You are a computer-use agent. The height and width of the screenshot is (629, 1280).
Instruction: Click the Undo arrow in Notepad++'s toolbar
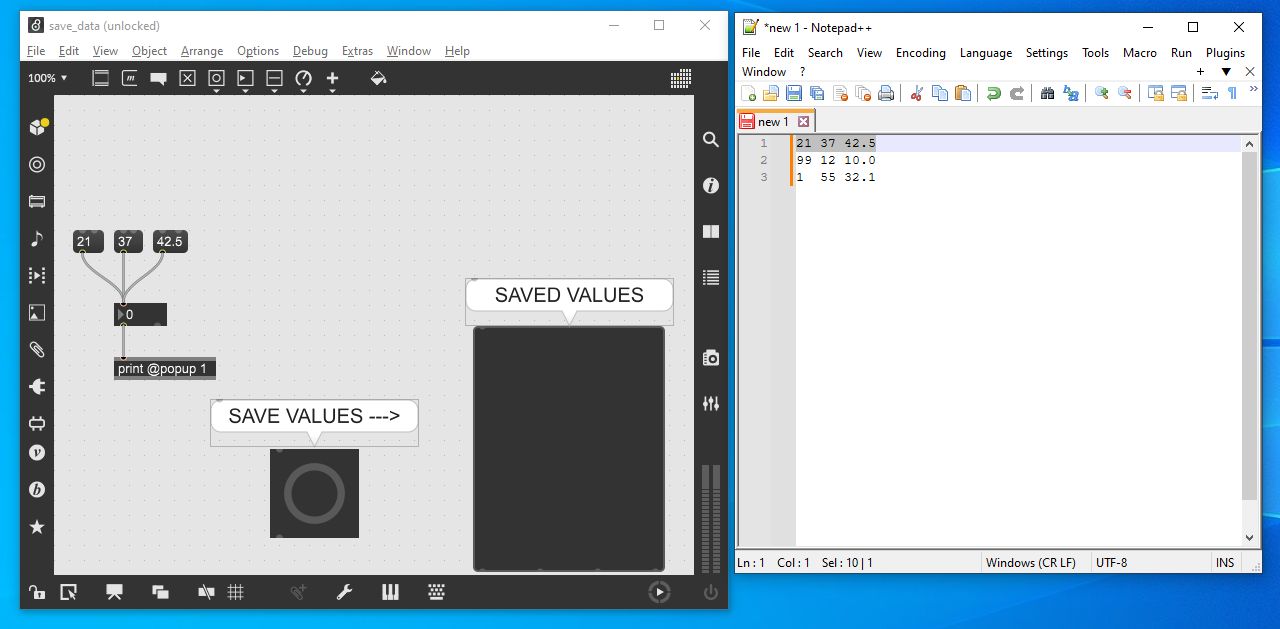pos(993,93)
